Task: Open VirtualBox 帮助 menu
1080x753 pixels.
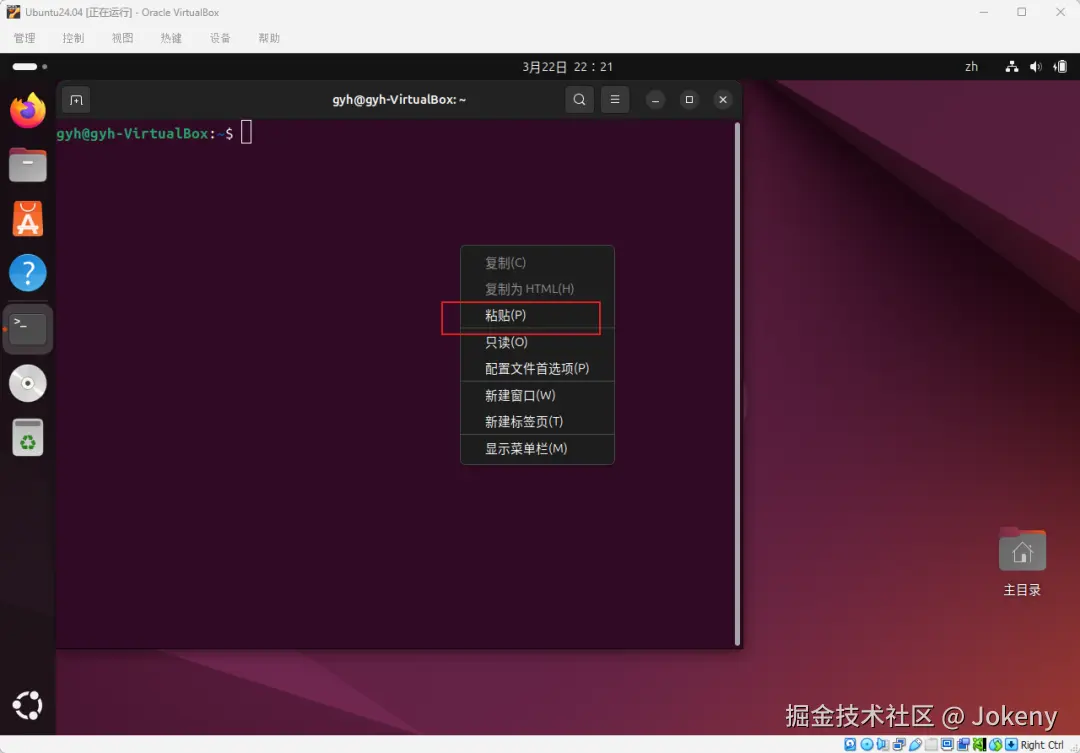Action: (x=269, y=38)
